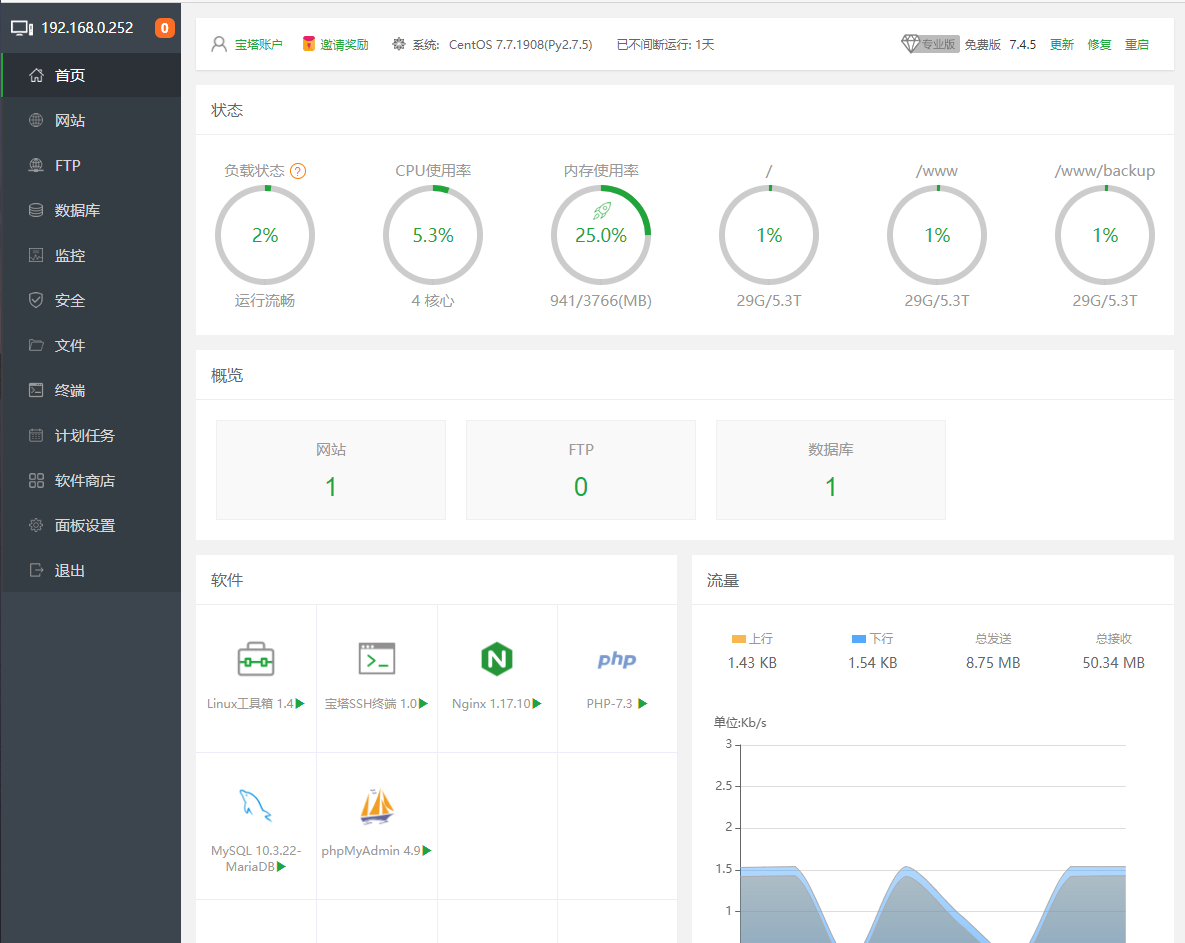The width and height of the screenshot is (1185, 943).
Task: Click the 邀请奖励 invite reward link
Action: [x=344, y=45]
